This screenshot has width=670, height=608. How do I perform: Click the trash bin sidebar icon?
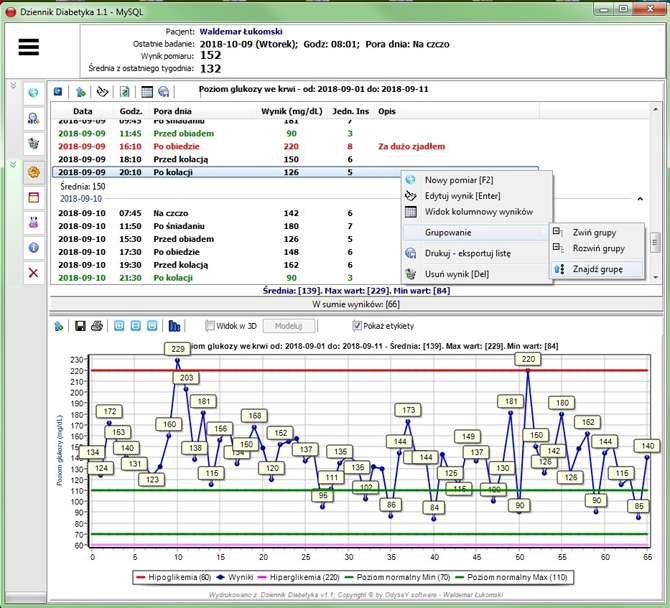pyautogui.click(x=34, y=144)
